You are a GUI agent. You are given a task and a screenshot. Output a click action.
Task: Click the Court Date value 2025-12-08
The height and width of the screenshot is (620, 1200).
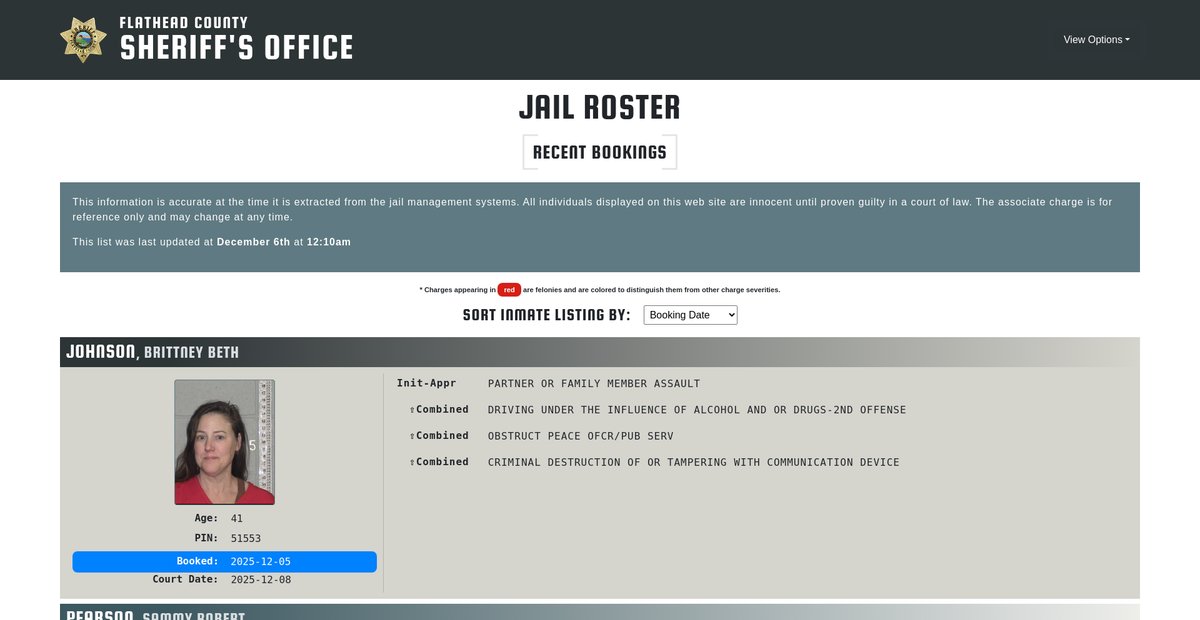(x=260, y=580)
